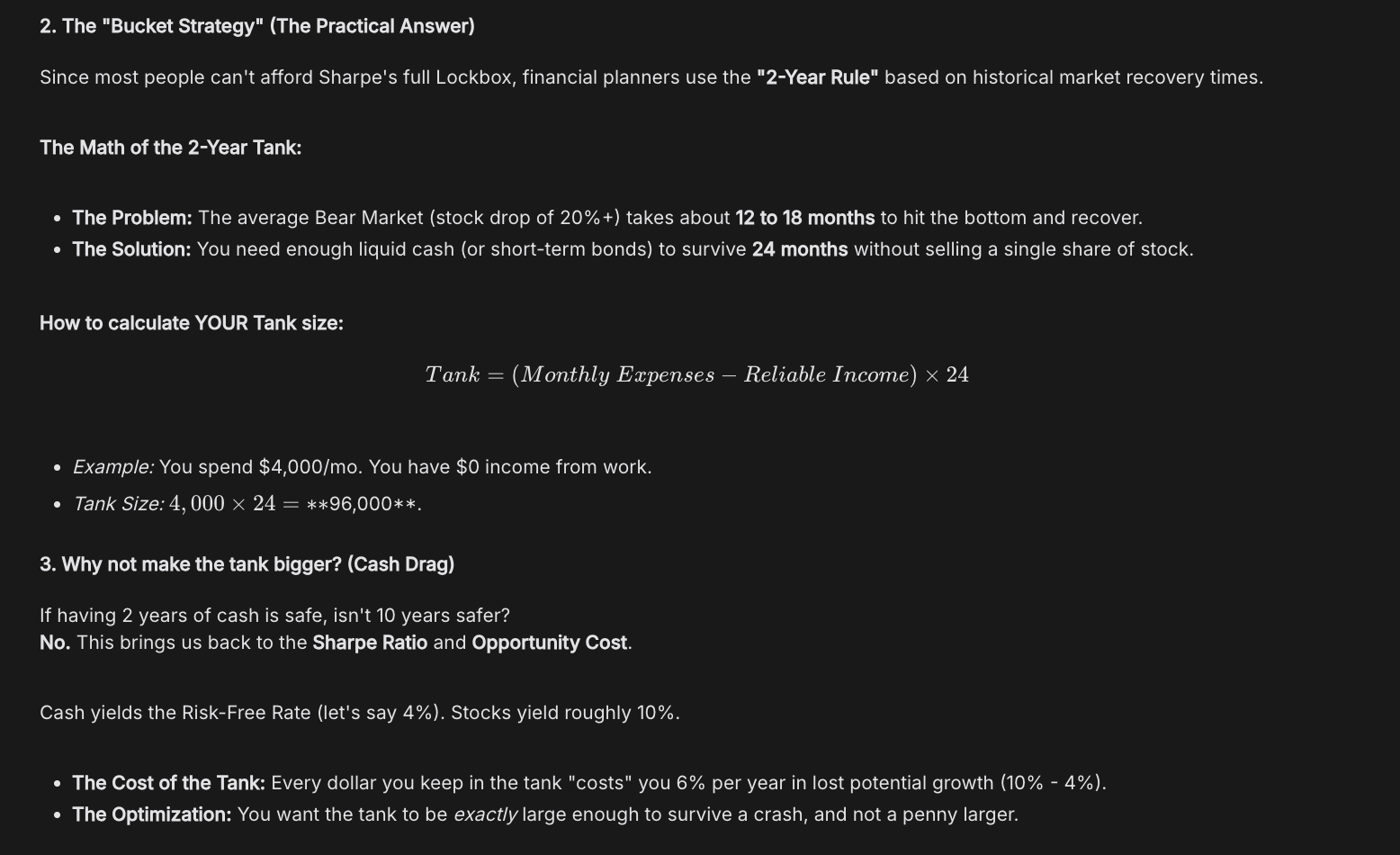
Task: Click the bold "The Optimization:" label
Action: (151, 814)
